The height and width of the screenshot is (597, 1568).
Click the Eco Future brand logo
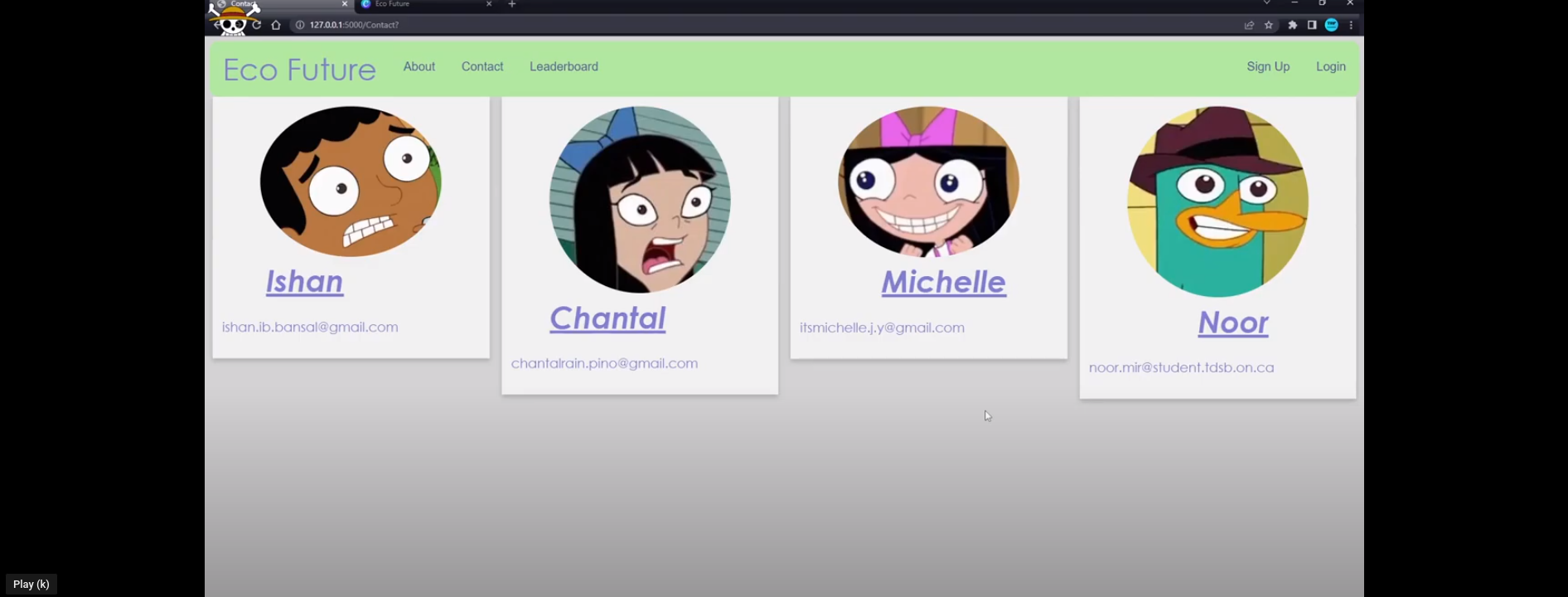pos(299,69)
